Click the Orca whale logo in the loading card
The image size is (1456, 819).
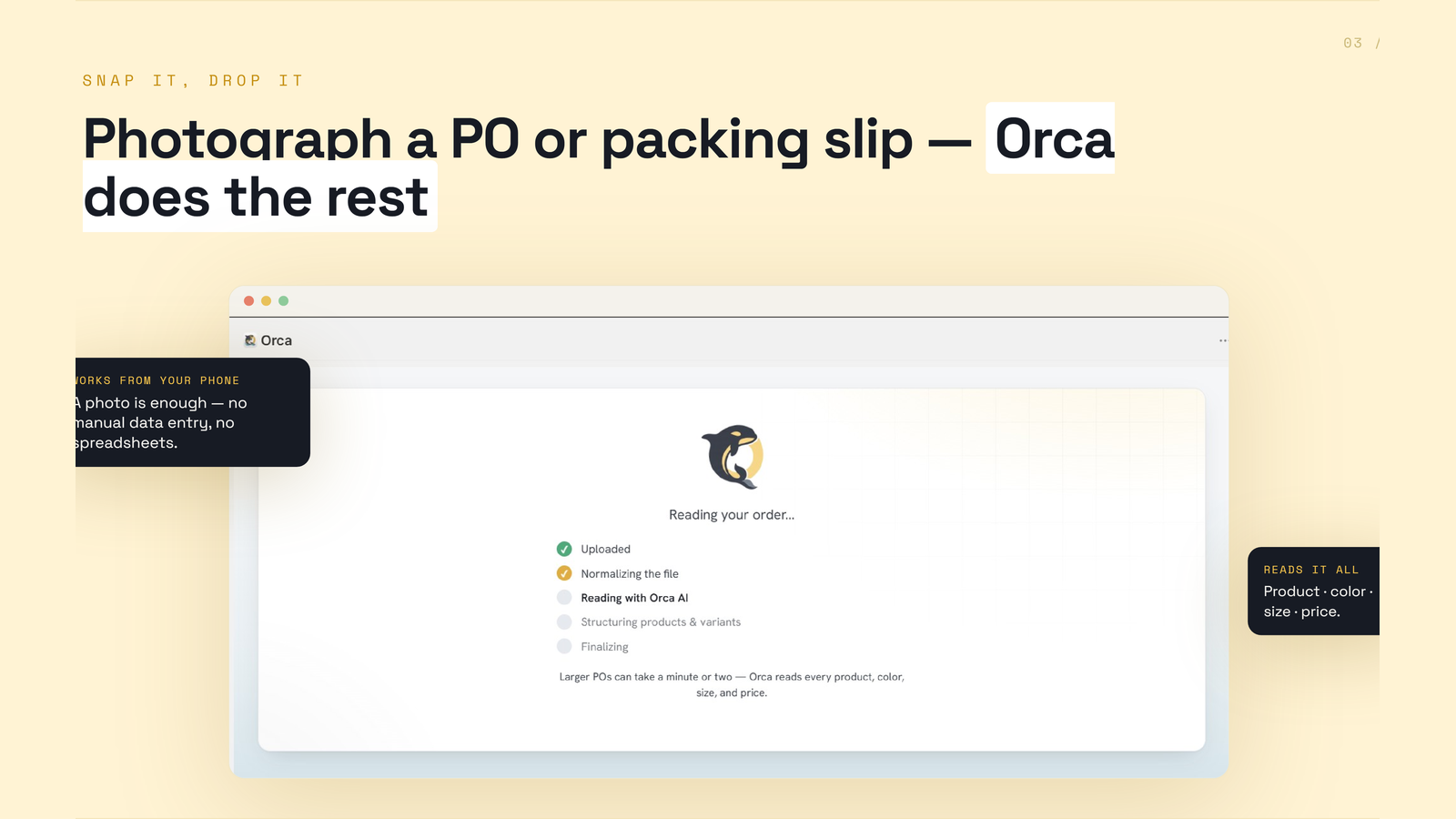733,457
